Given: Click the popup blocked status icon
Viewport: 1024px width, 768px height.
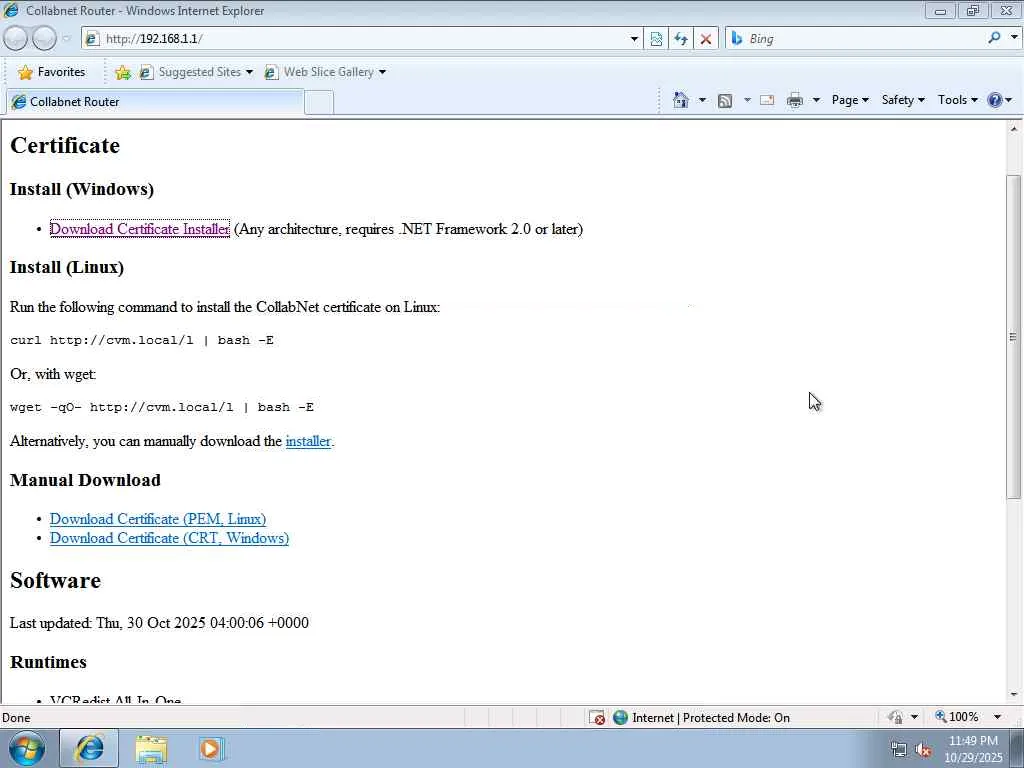Looking at the screenshot, I should click(596, 718).
